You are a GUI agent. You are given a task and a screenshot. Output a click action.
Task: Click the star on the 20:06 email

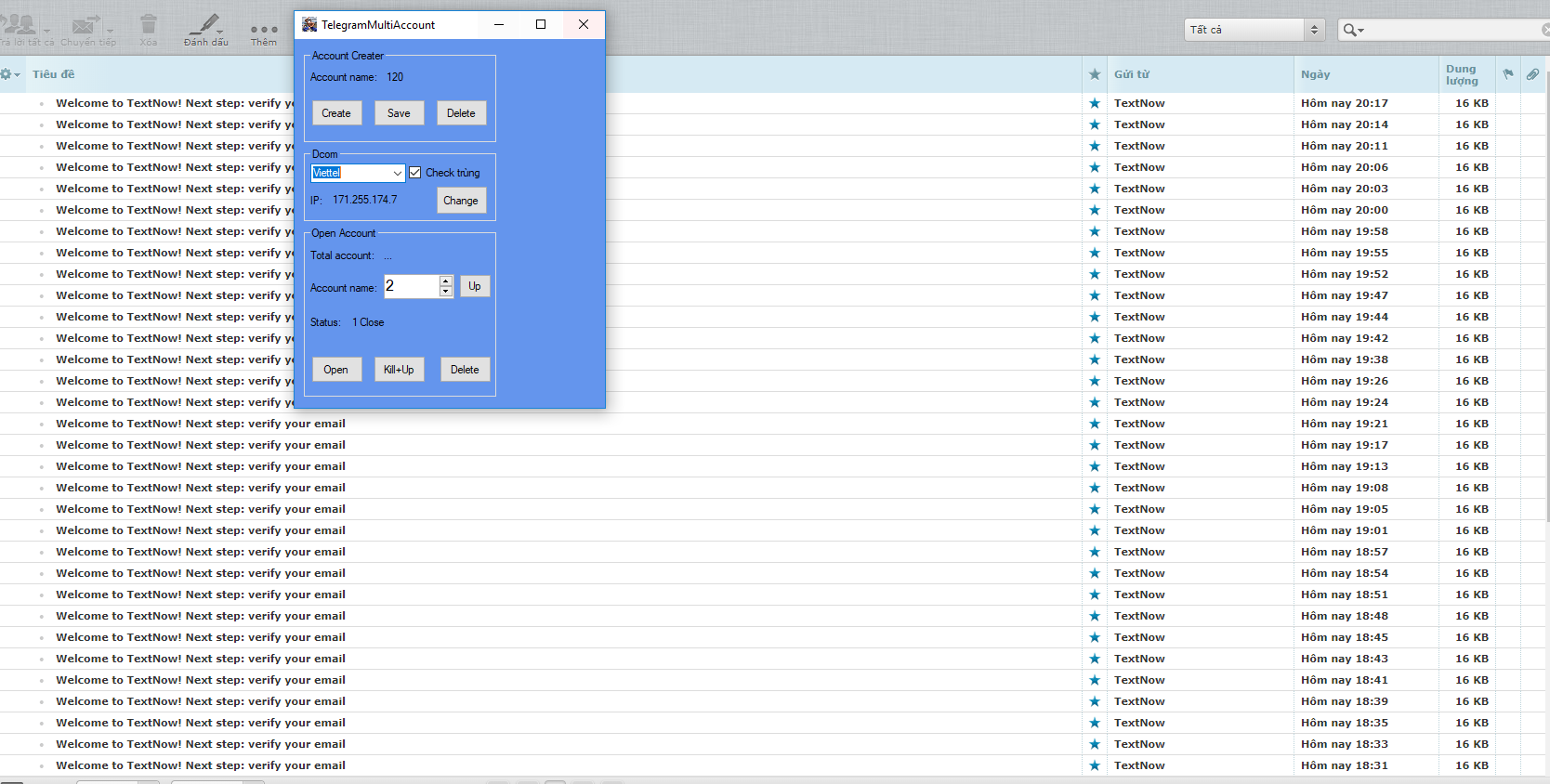(x=1095, y=167)
